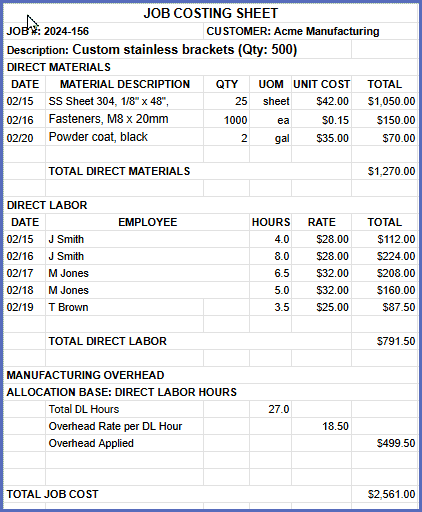Click the RATE column header
Viewport: 422px width, 512px height.
point(322,222)
